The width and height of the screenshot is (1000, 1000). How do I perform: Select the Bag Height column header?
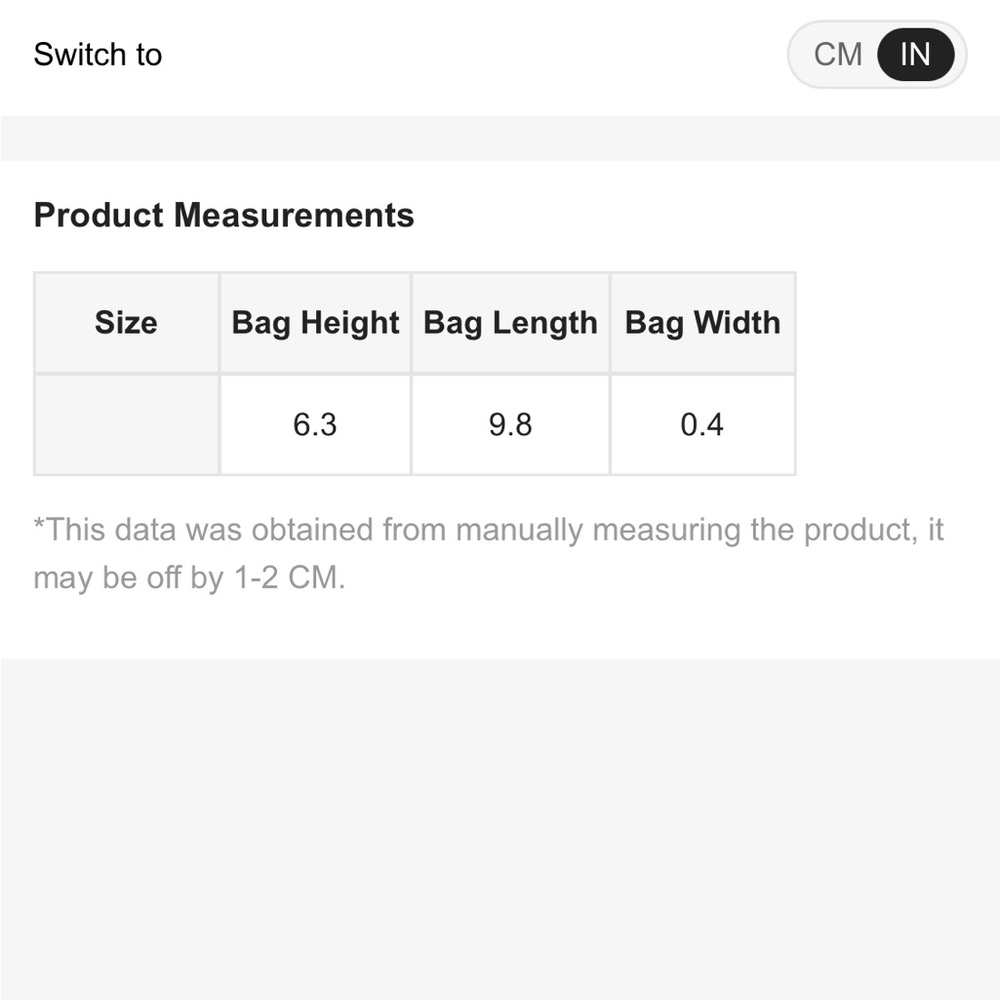pyautogui.click(x=315, y=323)
